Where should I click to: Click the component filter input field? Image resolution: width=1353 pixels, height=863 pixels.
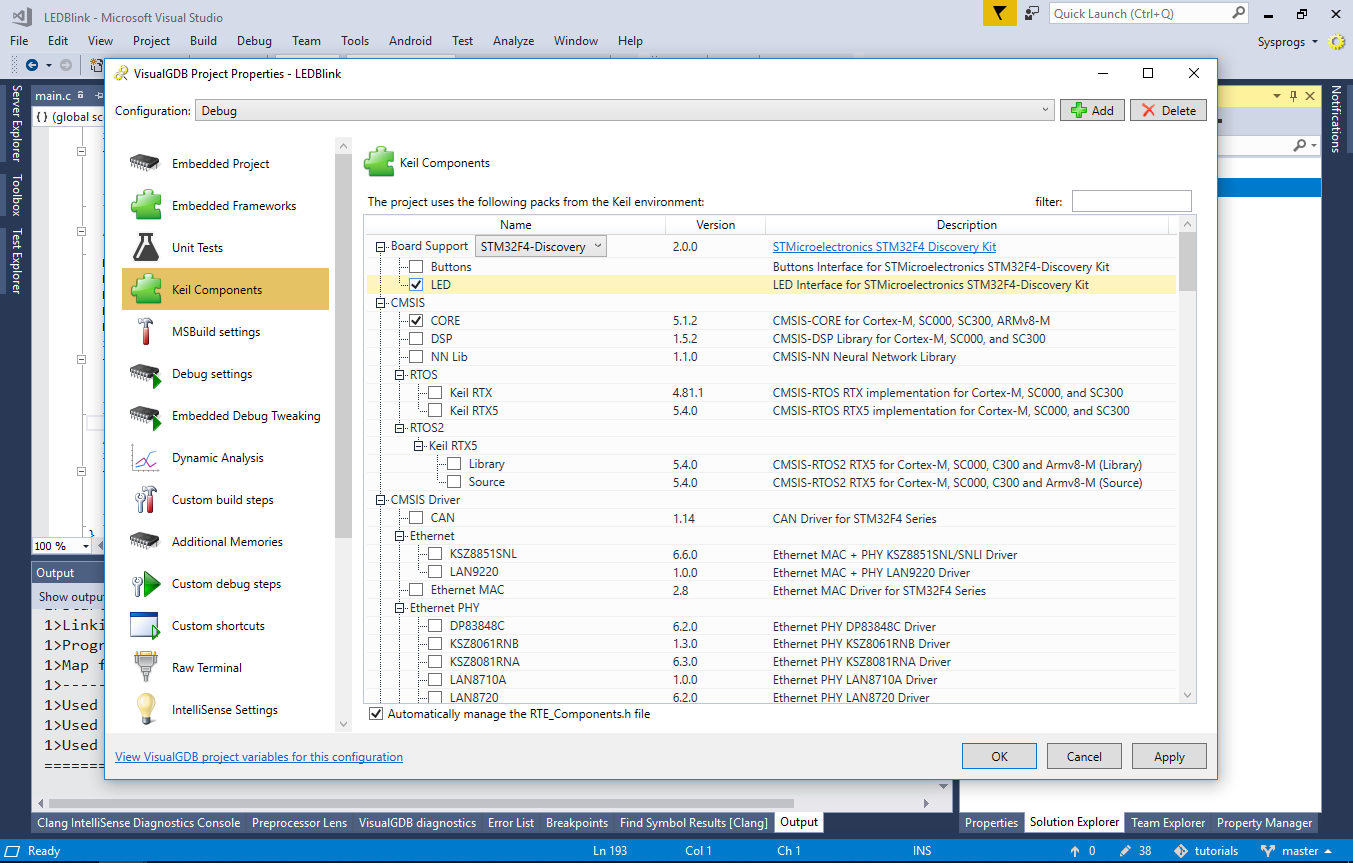(1131, 201)
